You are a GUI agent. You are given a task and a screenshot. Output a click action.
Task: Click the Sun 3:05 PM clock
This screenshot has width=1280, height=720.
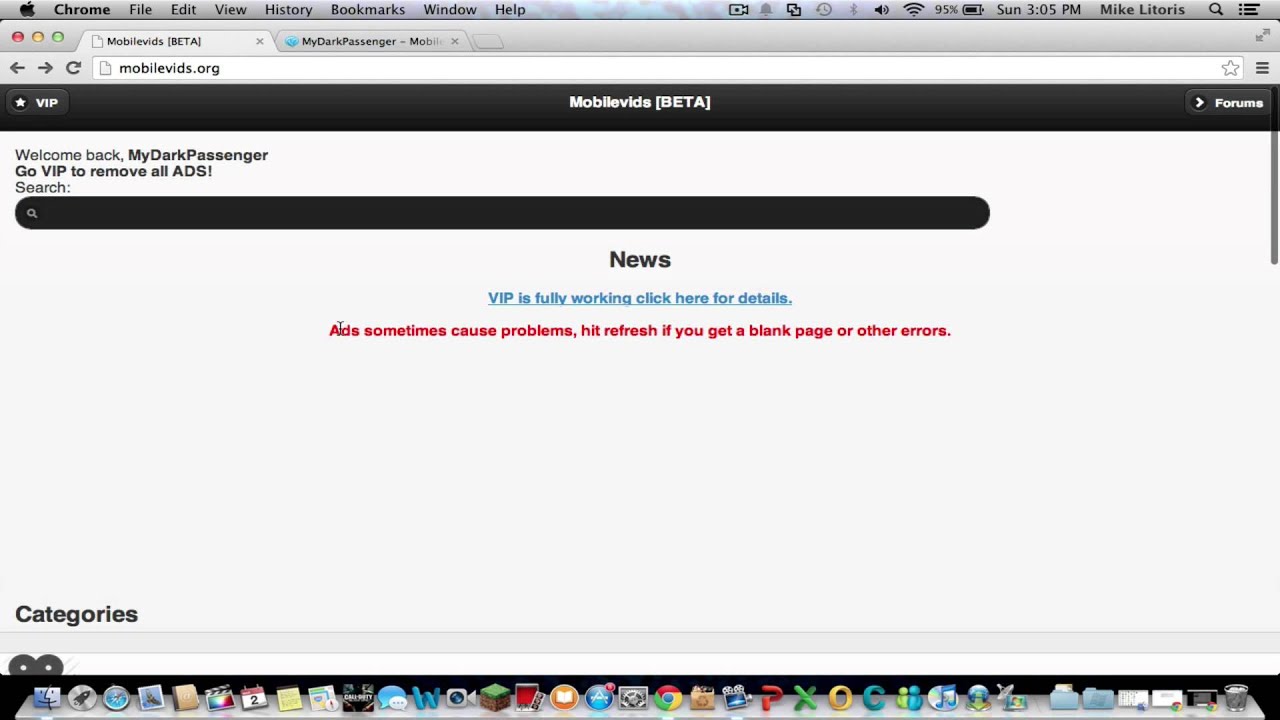coord(1039,9)
